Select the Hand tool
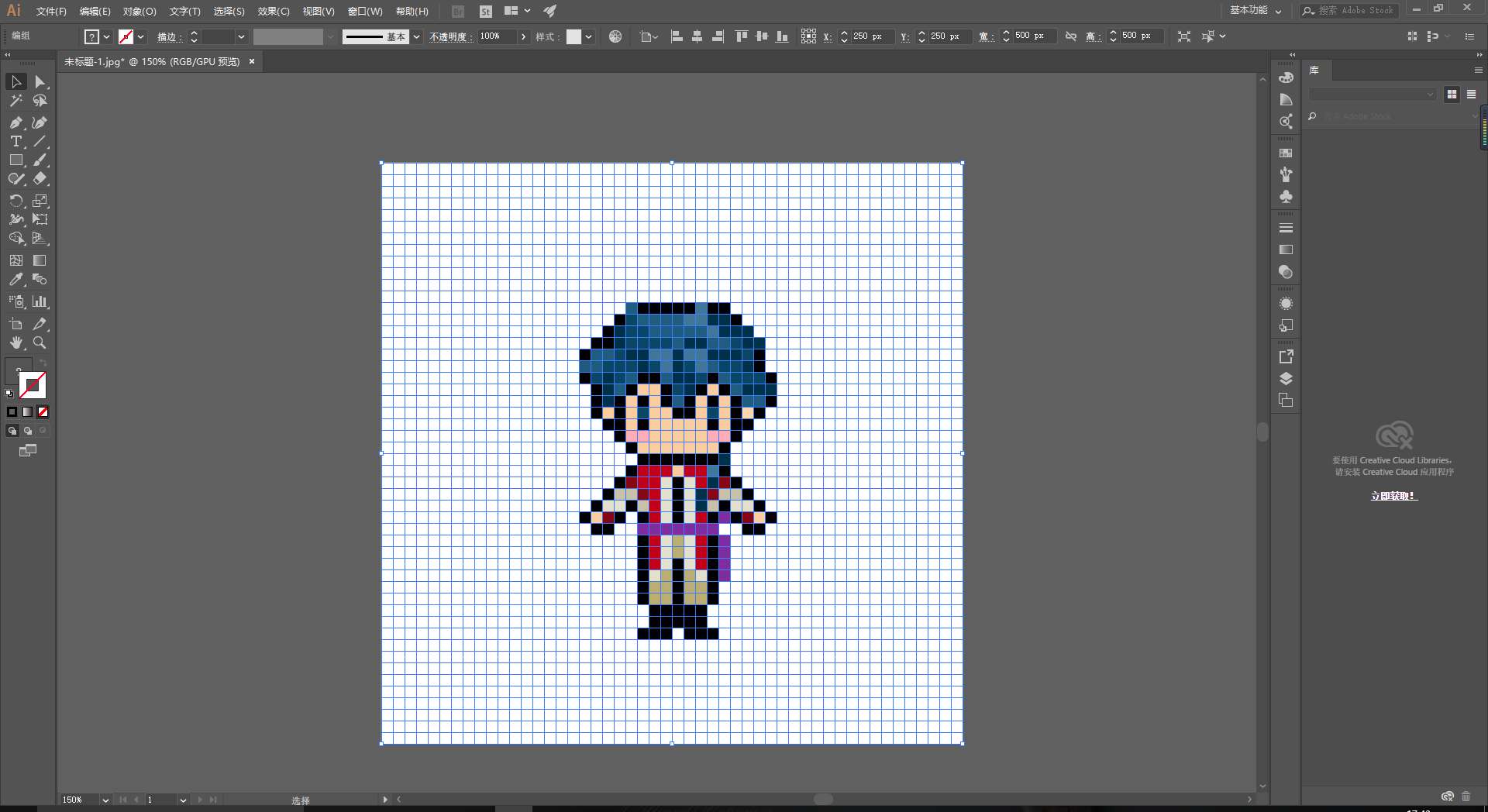The image size is (1488, 812). pos(16,342)
